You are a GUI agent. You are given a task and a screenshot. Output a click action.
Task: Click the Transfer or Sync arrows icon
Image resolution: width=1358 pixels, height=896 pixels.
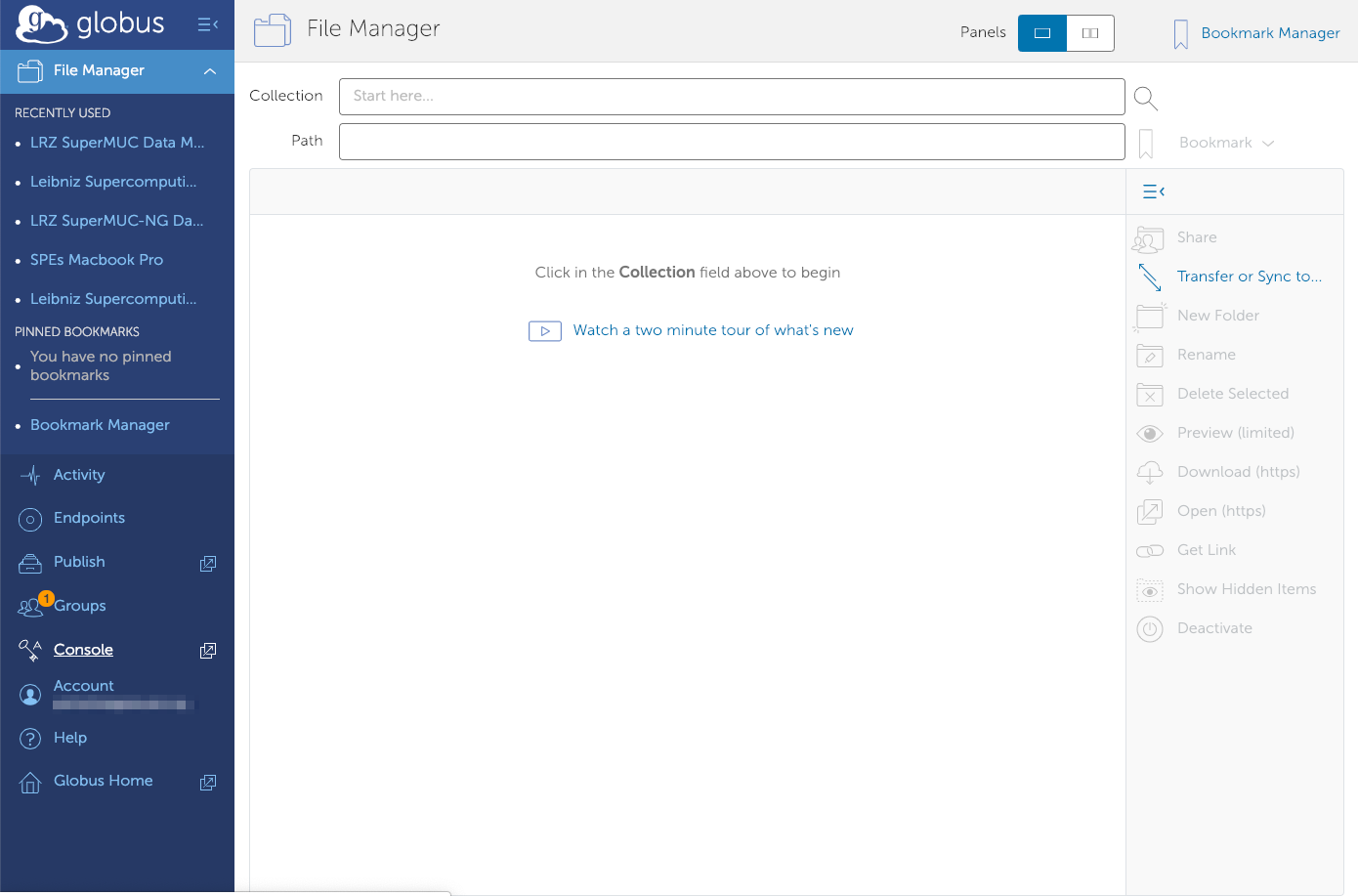pos(1150,277)
